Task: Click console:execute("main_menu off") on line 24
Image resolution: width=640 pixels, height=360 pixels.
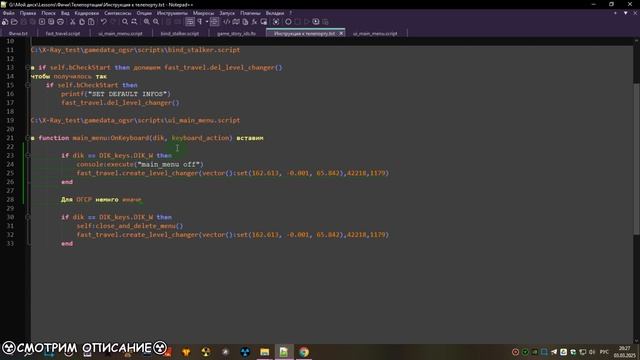Action: tap(140, 164)
